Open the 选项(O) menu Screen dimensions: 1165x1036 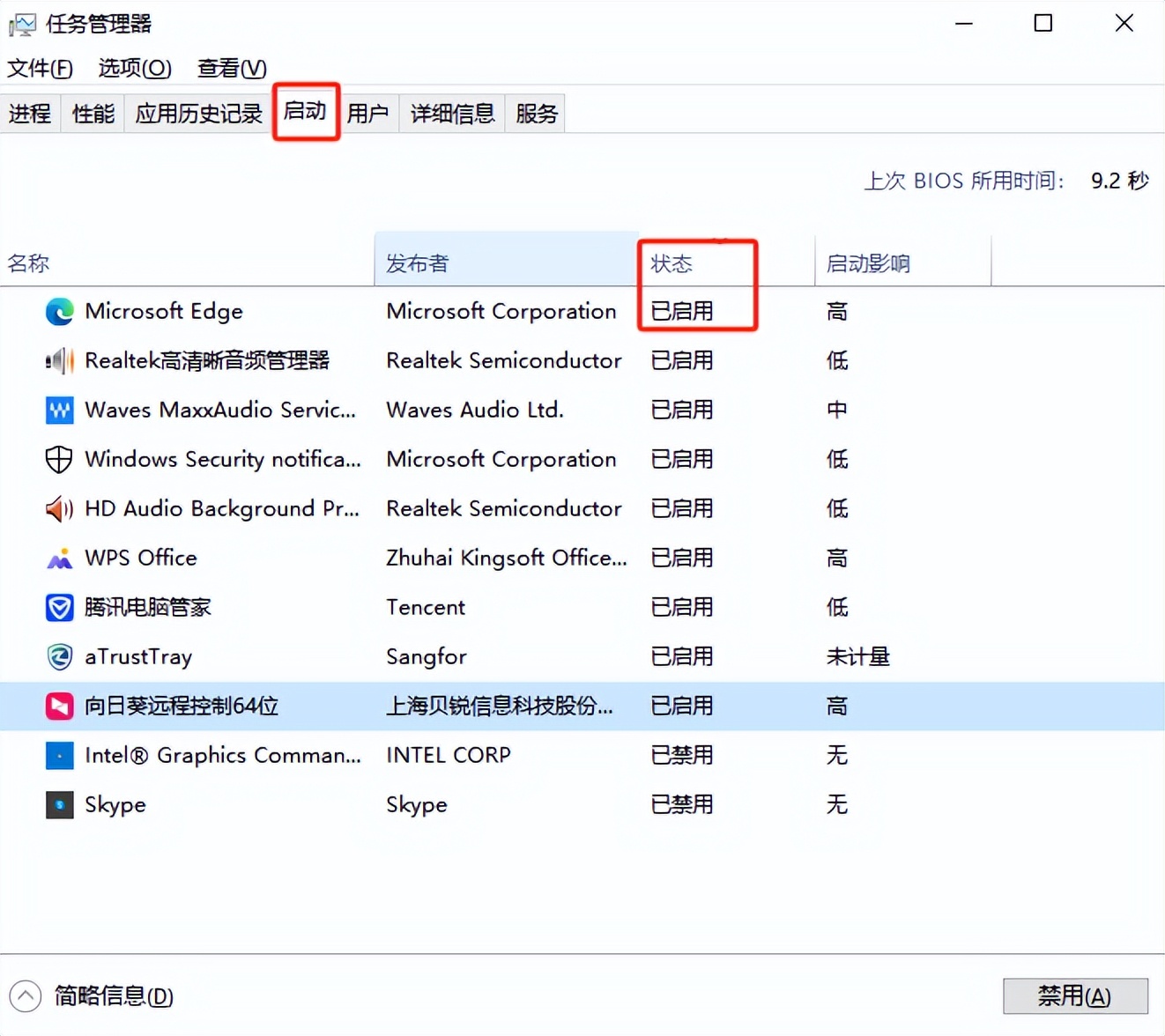point(135,68)
